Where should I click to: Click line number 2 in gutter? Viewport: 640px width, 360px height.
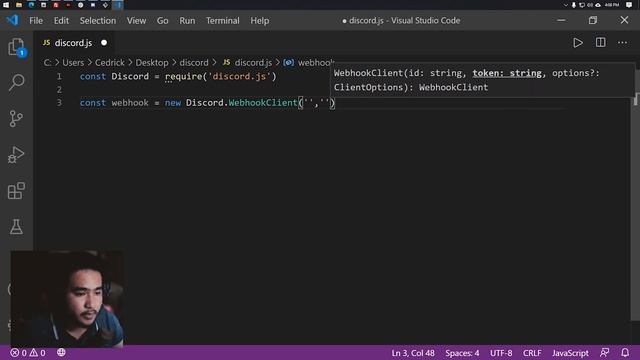pos(59,89)
